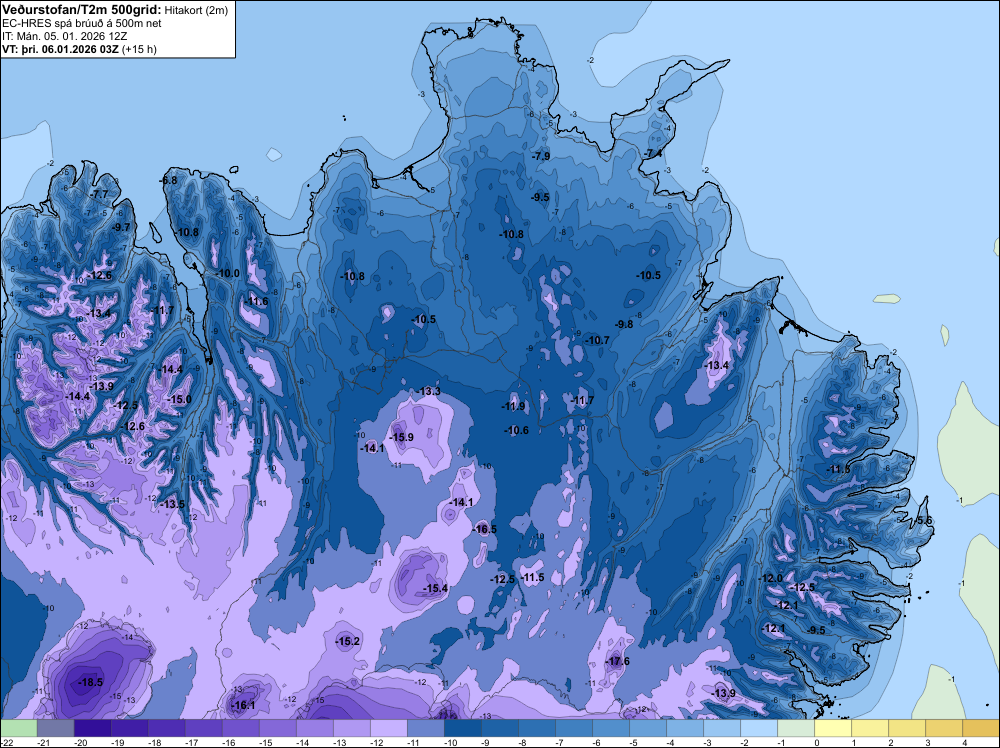Screen dimensions: 1000x748
Task: Click the -12.0 temperature label
Action: [x=770, y=578]
